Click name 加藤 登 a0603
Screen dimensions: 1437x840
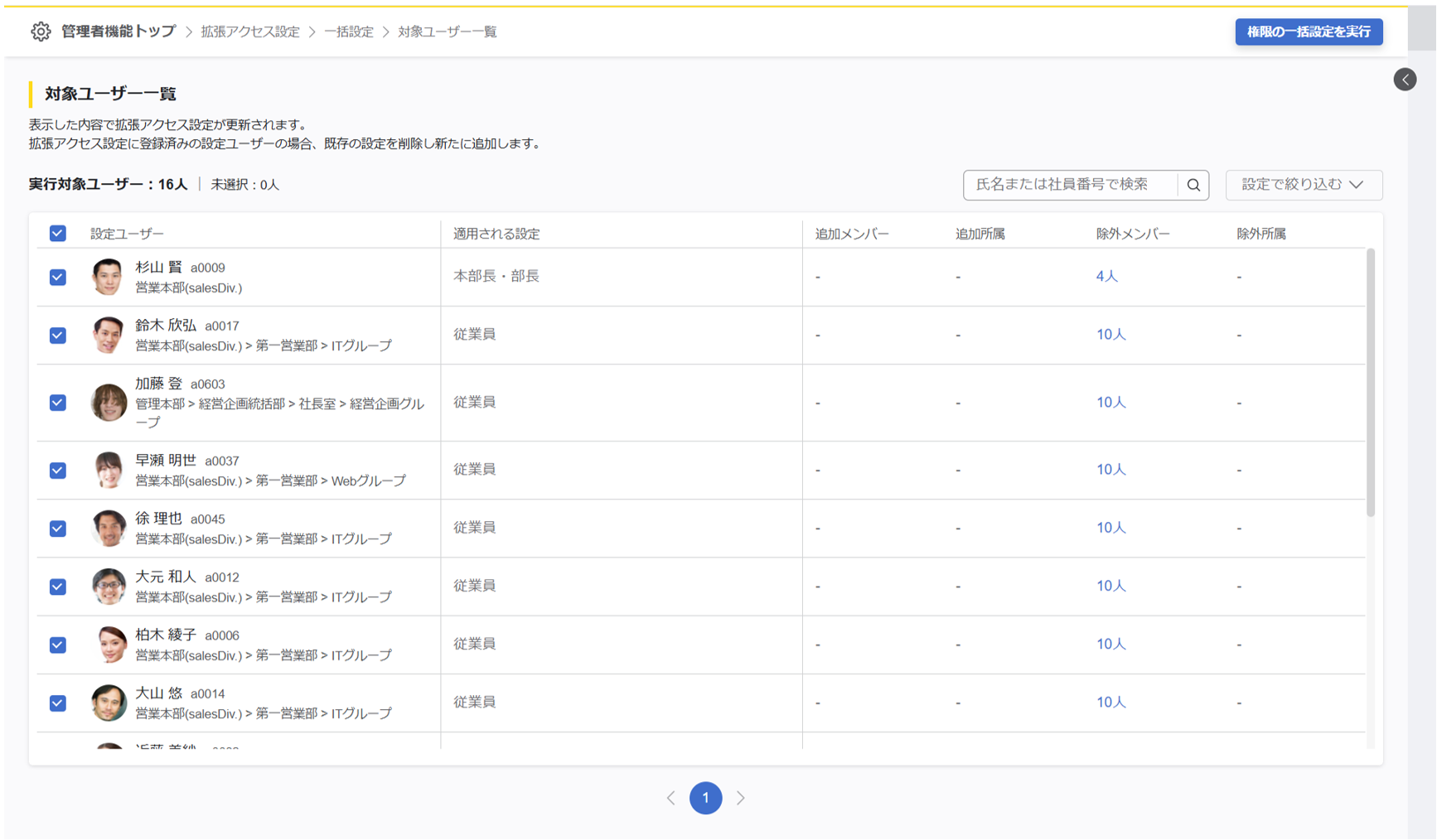180,384
